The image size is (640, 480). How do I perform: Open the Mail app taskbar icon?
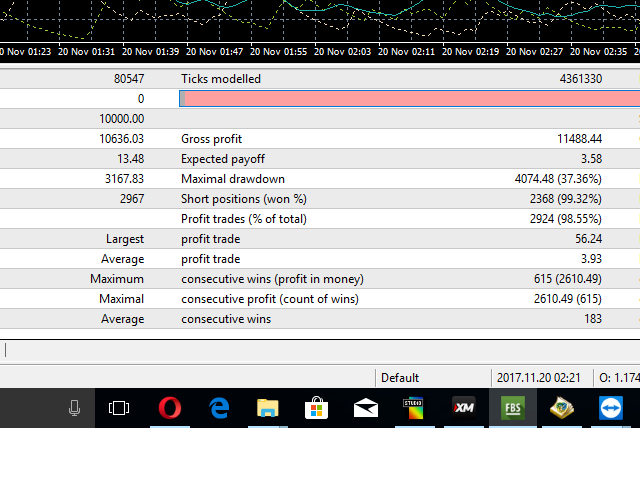tap(366, 408)
